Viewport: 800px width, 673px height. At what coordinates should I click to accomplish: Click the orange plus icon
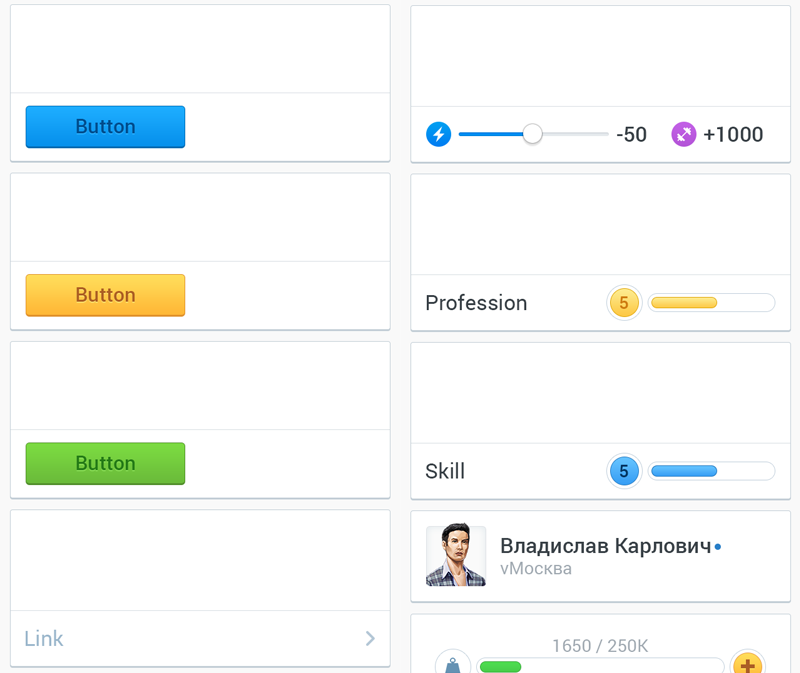pyautogui.click(x=747, y=663)
